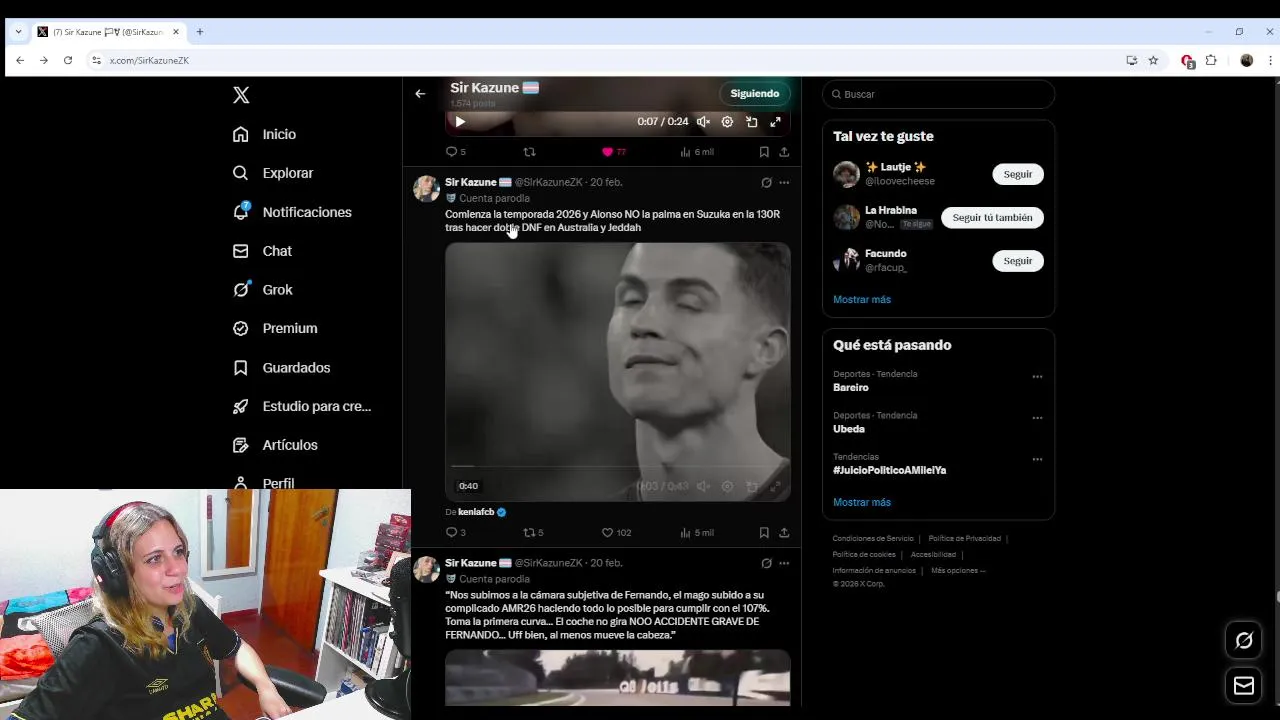The height and width of the screenshot is (720, 1280).
Task: Like the post with 102 likes
Action: (x=616, y=533)
